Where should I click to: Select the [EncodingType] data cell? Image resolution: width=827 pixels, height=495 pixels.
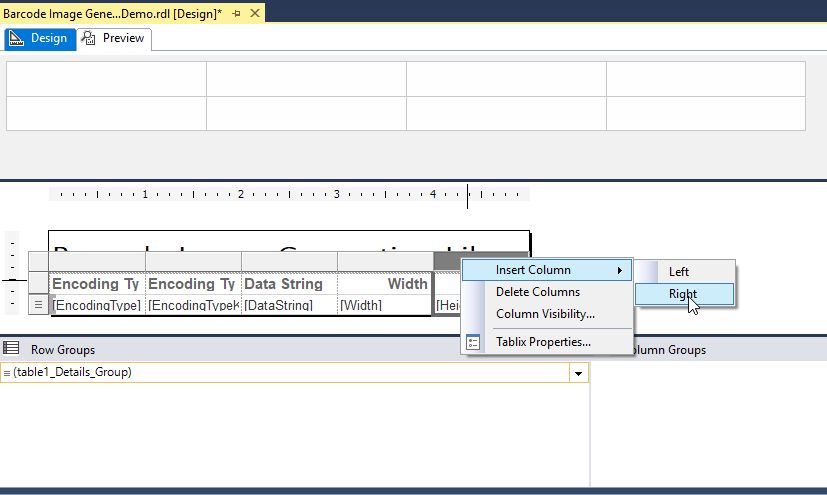click(97, 305)
